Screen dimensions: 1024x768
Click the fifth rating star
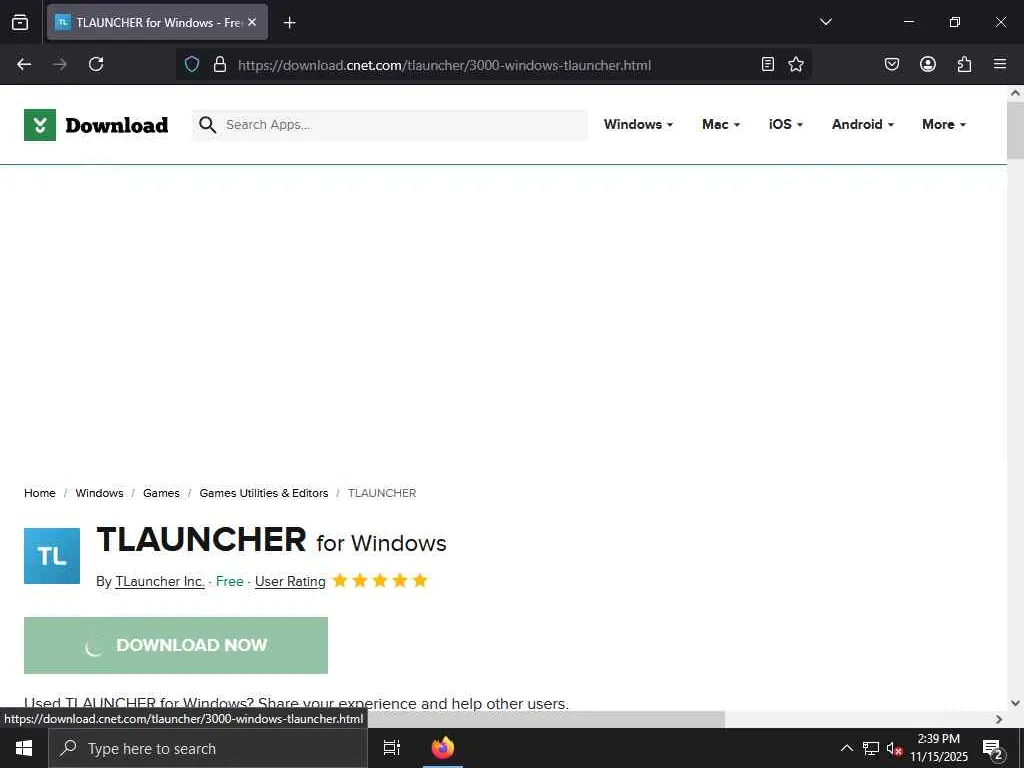420,580
